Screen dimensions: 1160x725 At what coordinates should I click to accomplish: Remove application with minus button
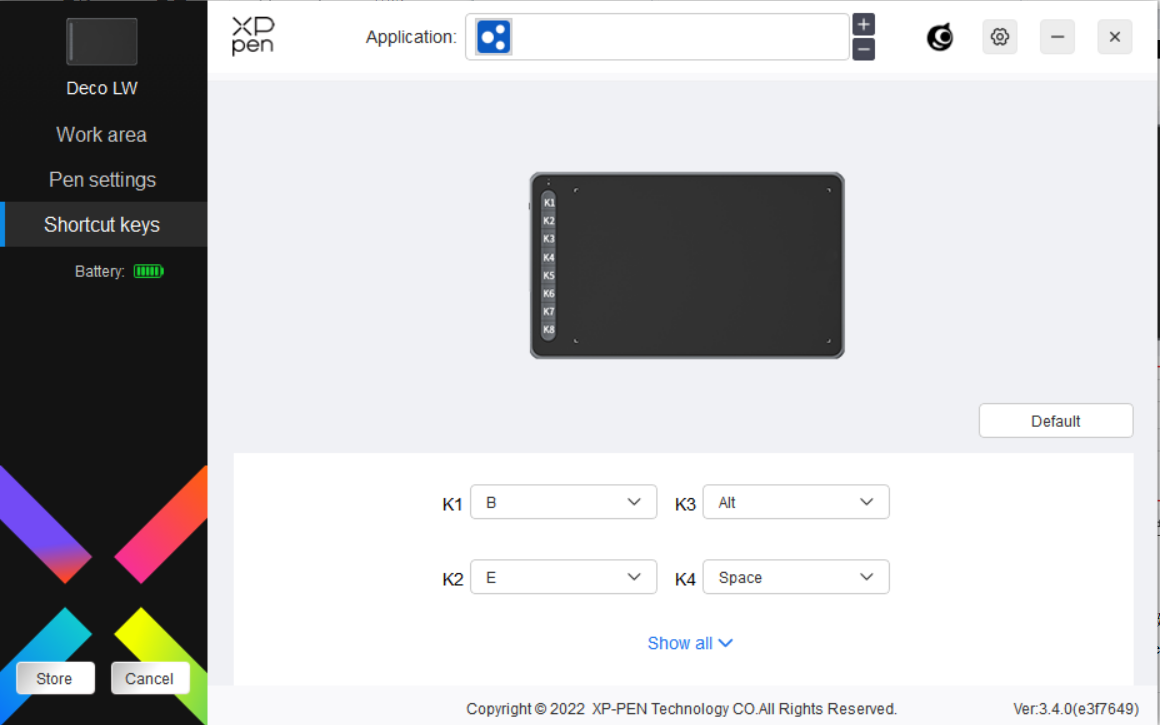pyautogui.click(x=864, y=49)
